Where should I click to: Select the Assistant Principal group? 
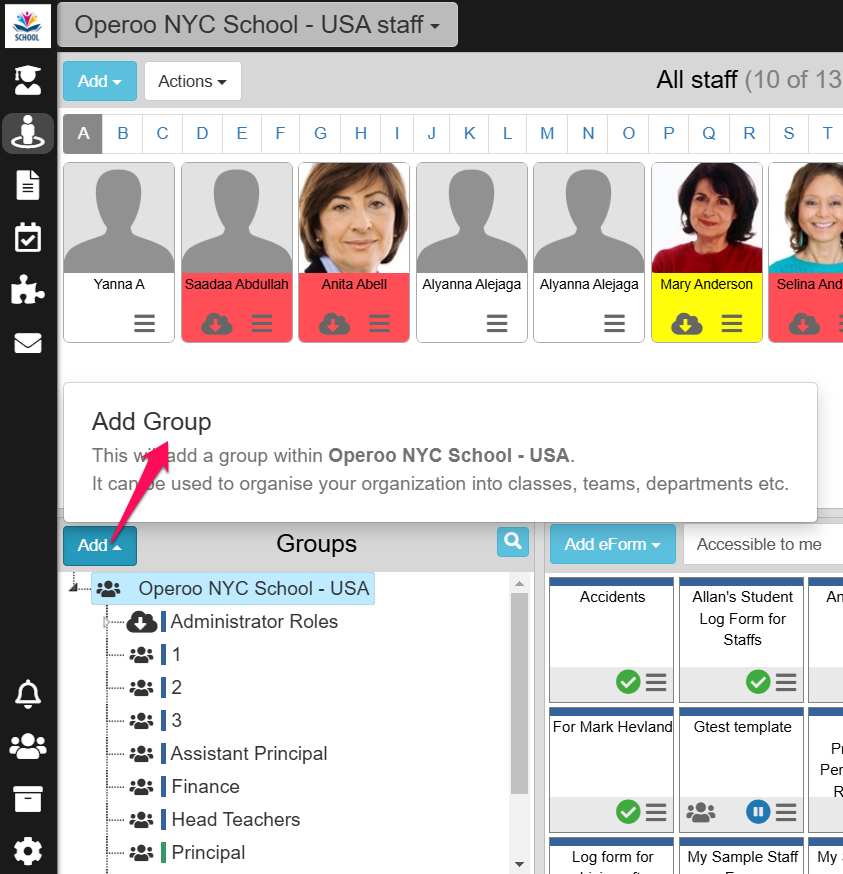pyautogui.click(x=249, y=754)
